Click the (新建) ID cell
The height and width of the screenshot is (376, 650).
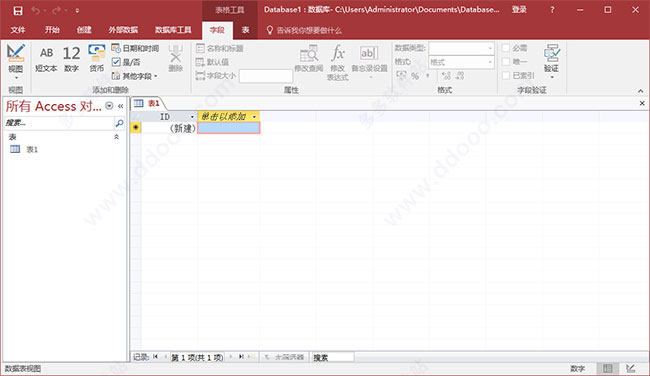169,128
